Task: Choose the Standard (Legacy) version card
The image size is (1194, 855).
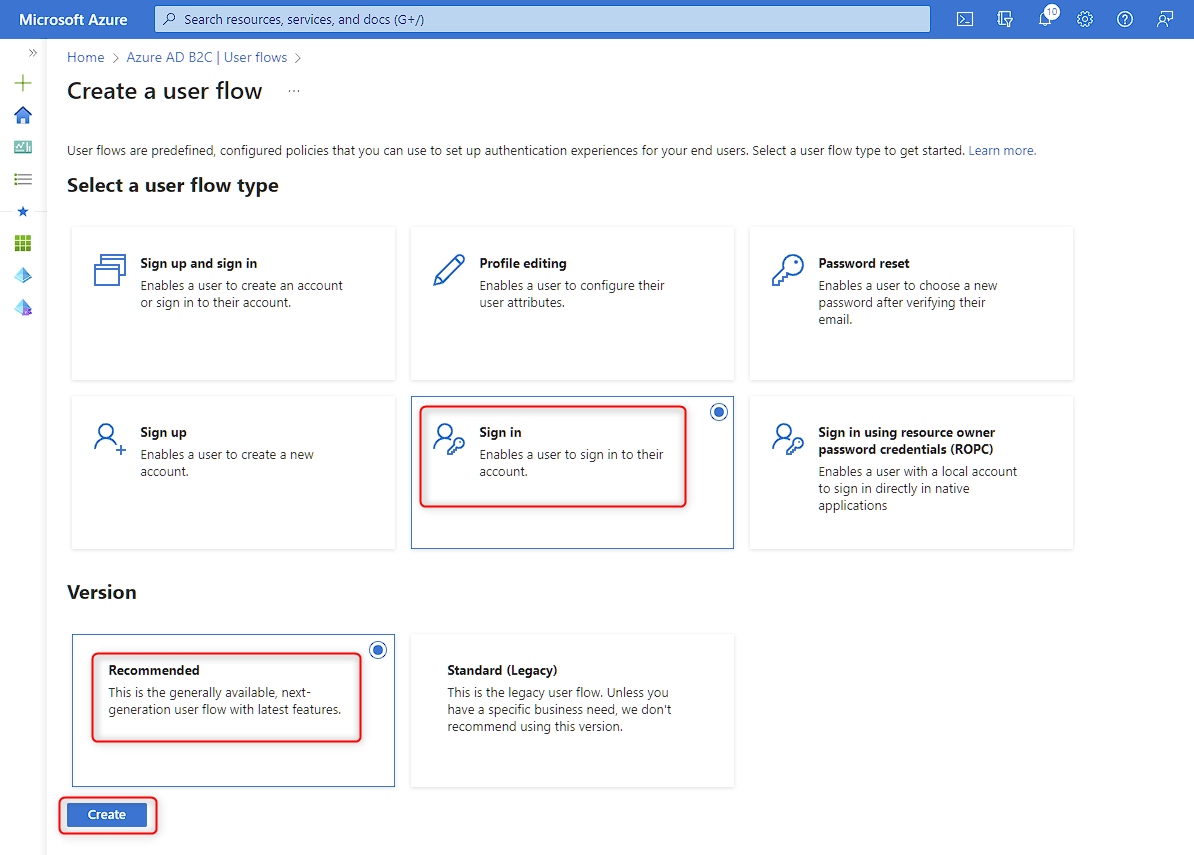Action: coord(572,710)
